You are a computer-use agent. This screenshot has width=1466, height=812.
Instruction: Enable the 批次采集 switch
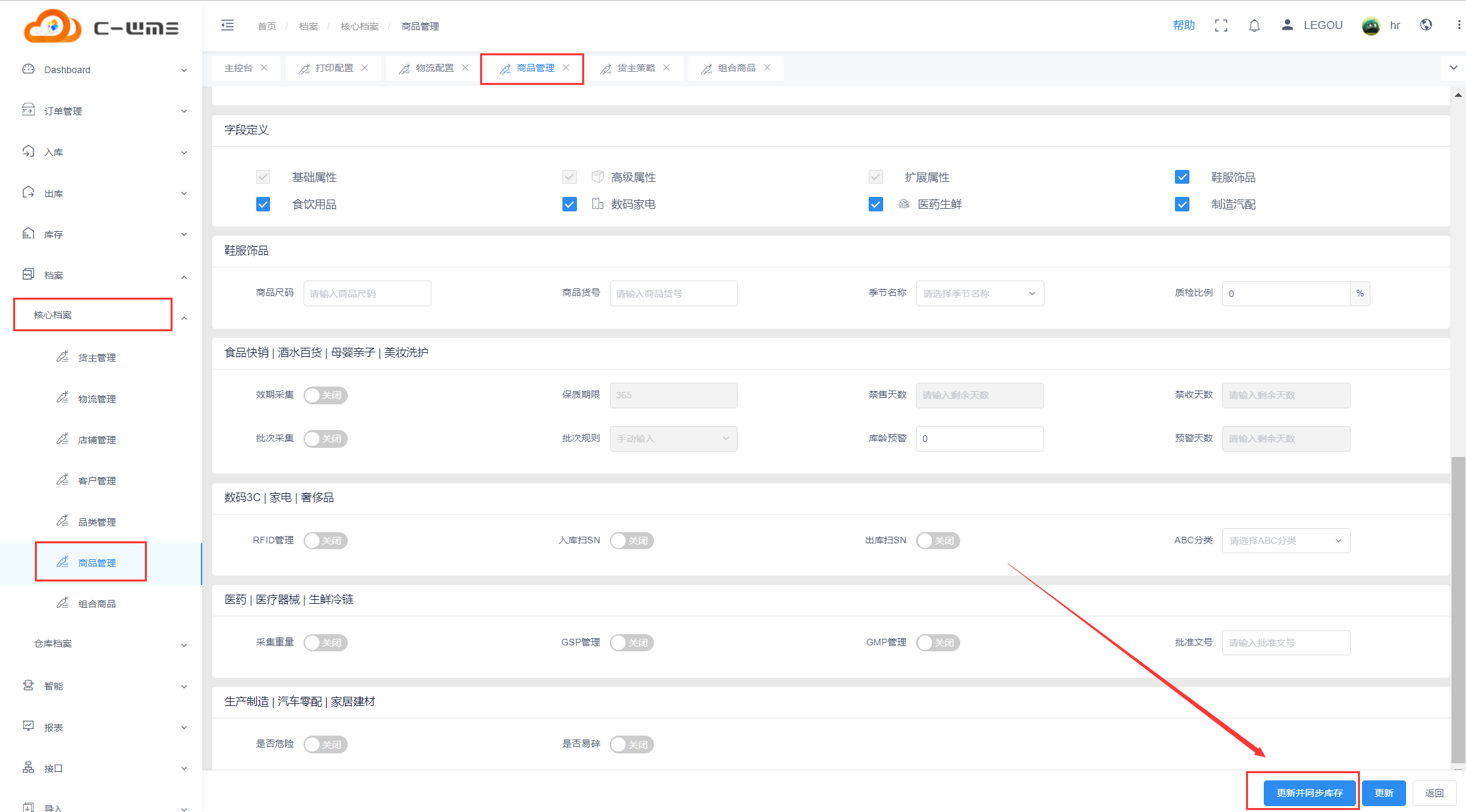[325, 439]
